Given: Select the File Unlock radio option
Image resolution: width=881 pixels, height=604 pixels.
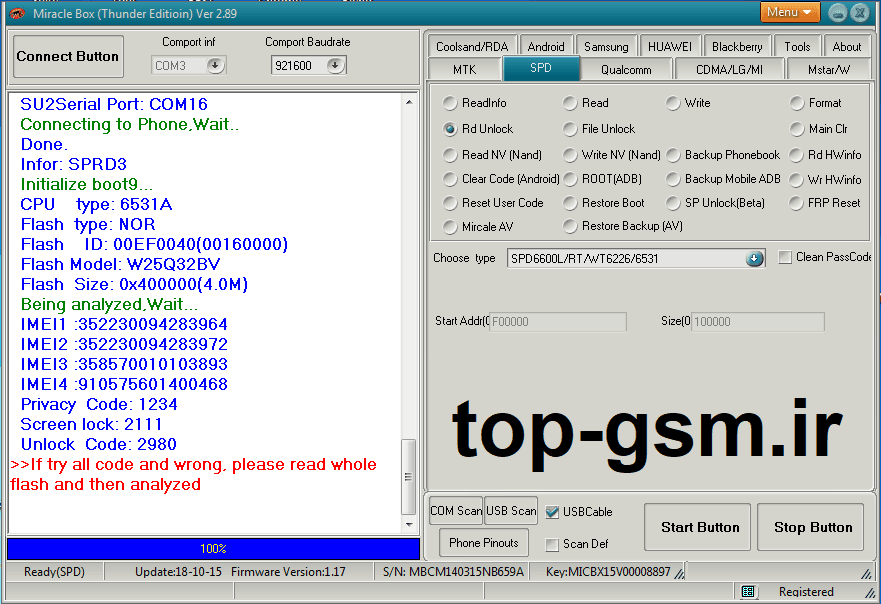Looking at the screenshot, I should click(570, 129).
